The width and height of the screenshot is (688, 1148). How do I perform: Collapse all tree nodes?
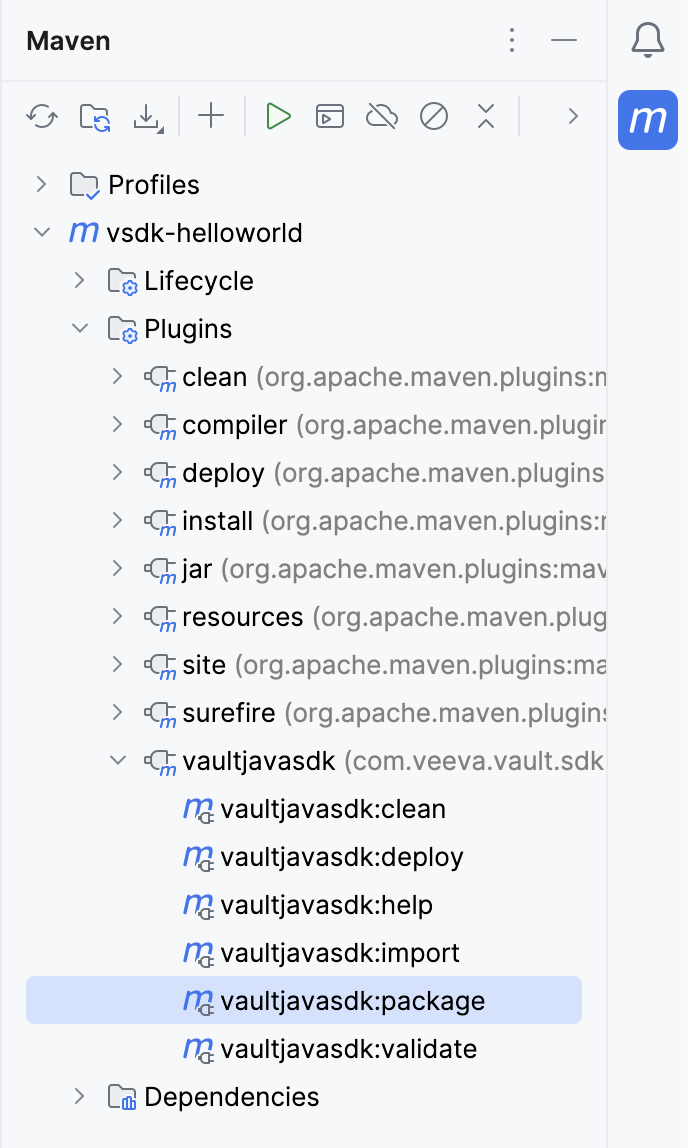coord(486,116)
